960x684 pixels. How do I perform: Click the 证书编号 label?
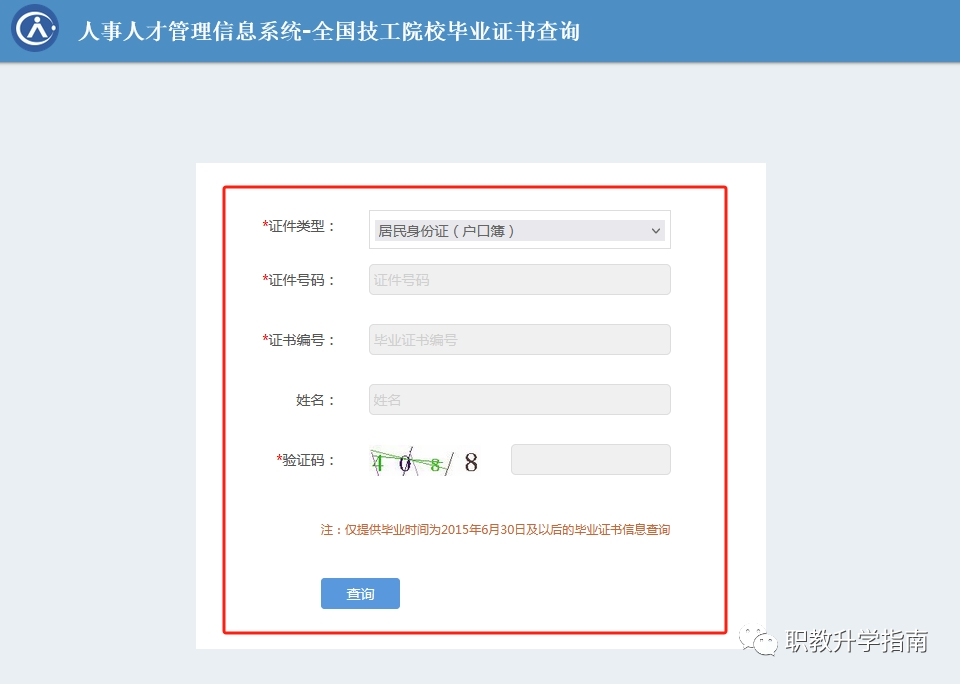point(299,340)
